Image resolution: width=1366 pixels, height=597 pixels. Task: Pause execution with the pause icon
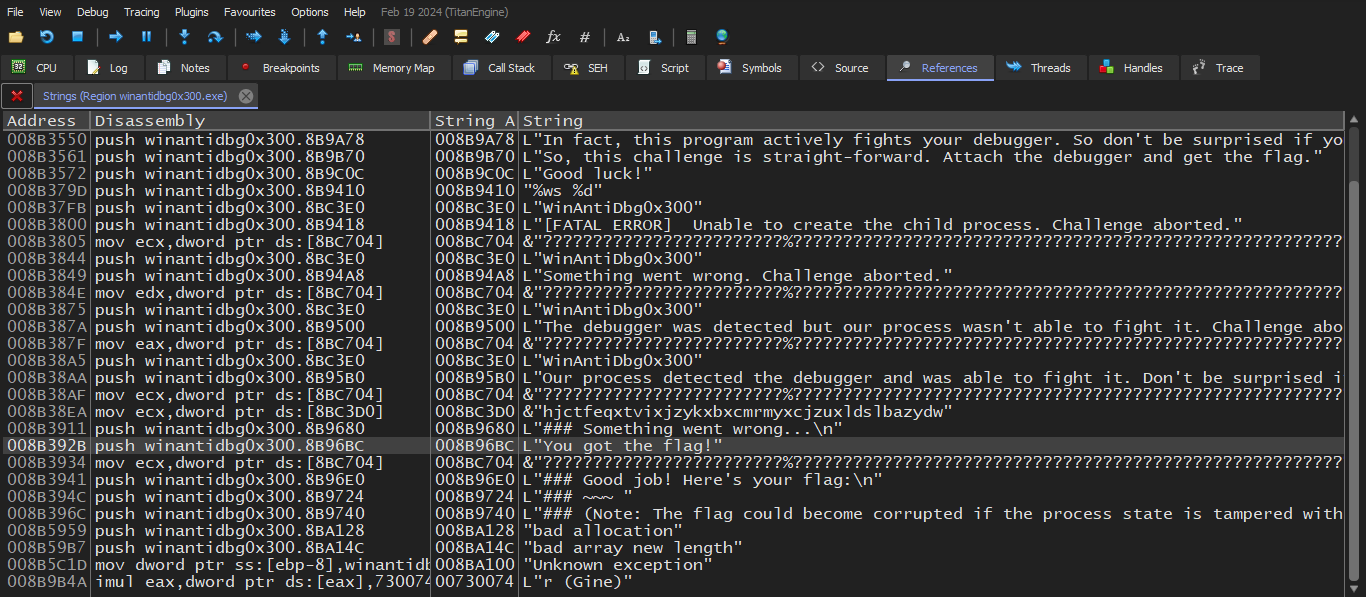click(x=146, y=37)
